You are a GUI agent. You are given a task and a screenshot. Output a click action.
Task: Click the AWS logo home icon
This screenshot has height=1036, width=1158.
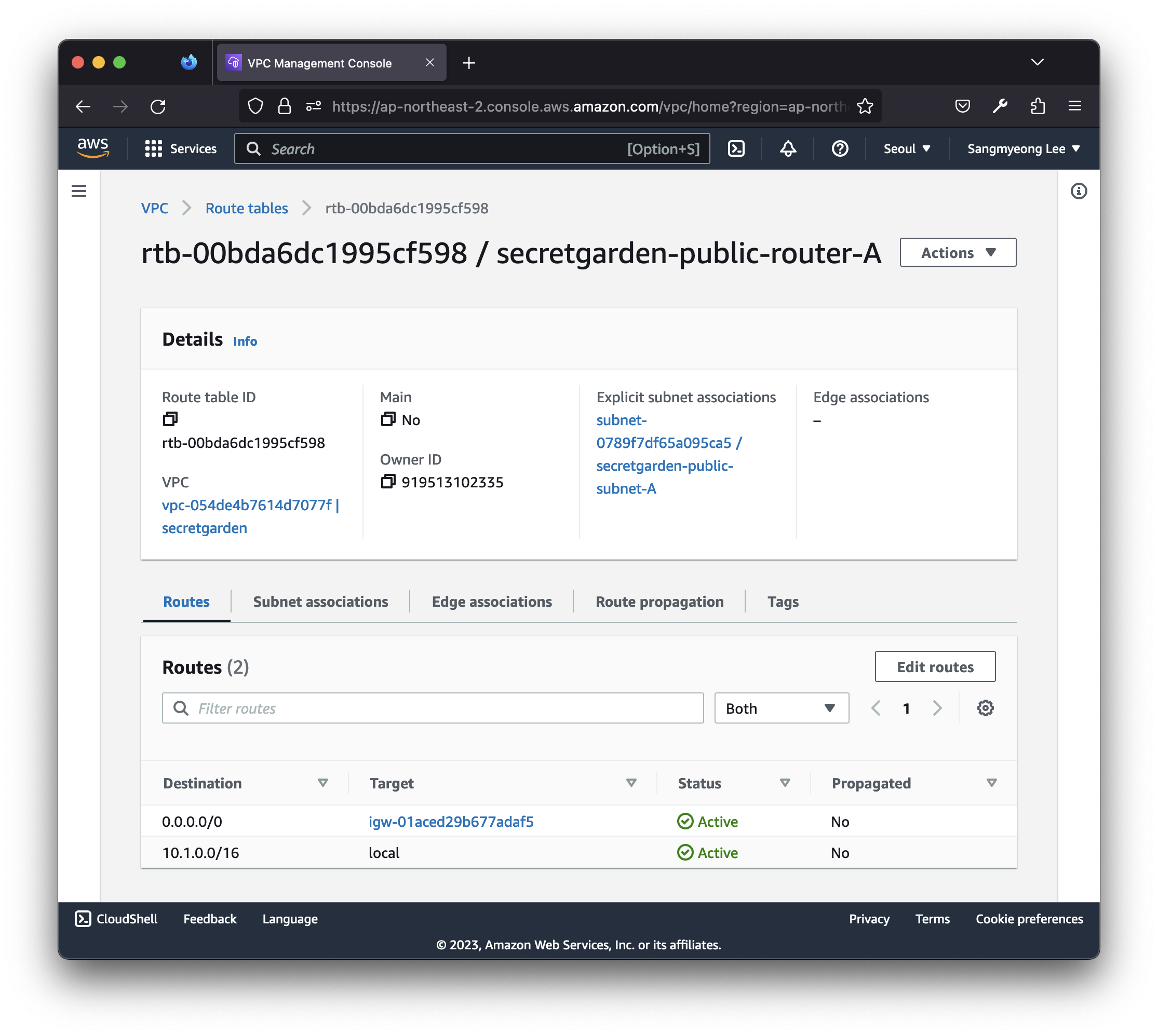[x=93, y=148]
